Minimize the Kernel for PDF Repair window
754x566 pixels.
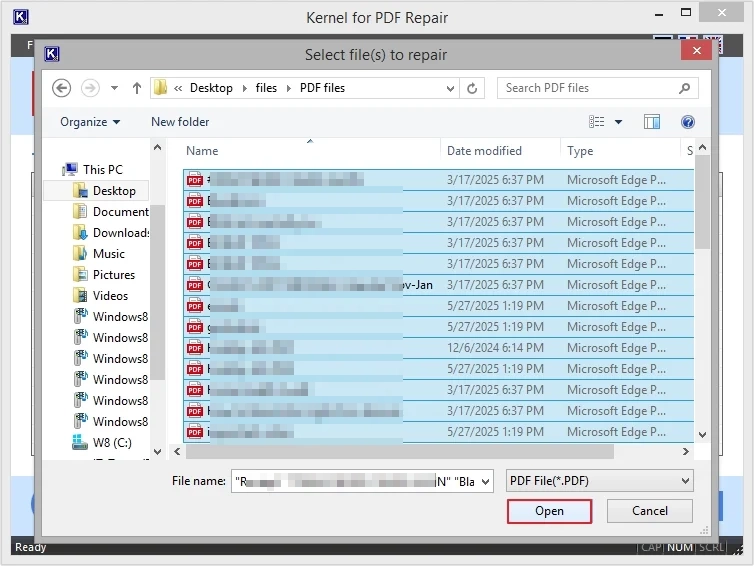point(659,14)
